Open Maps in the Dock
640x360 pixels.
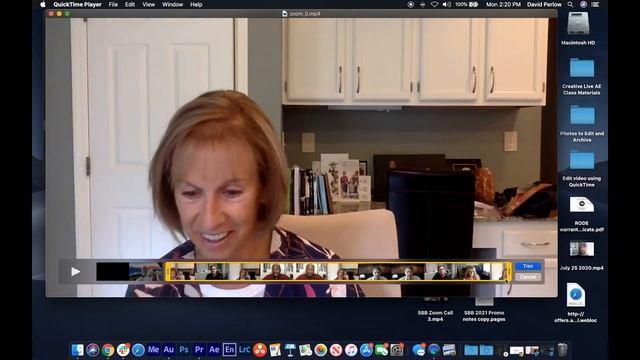click(305, 350)
